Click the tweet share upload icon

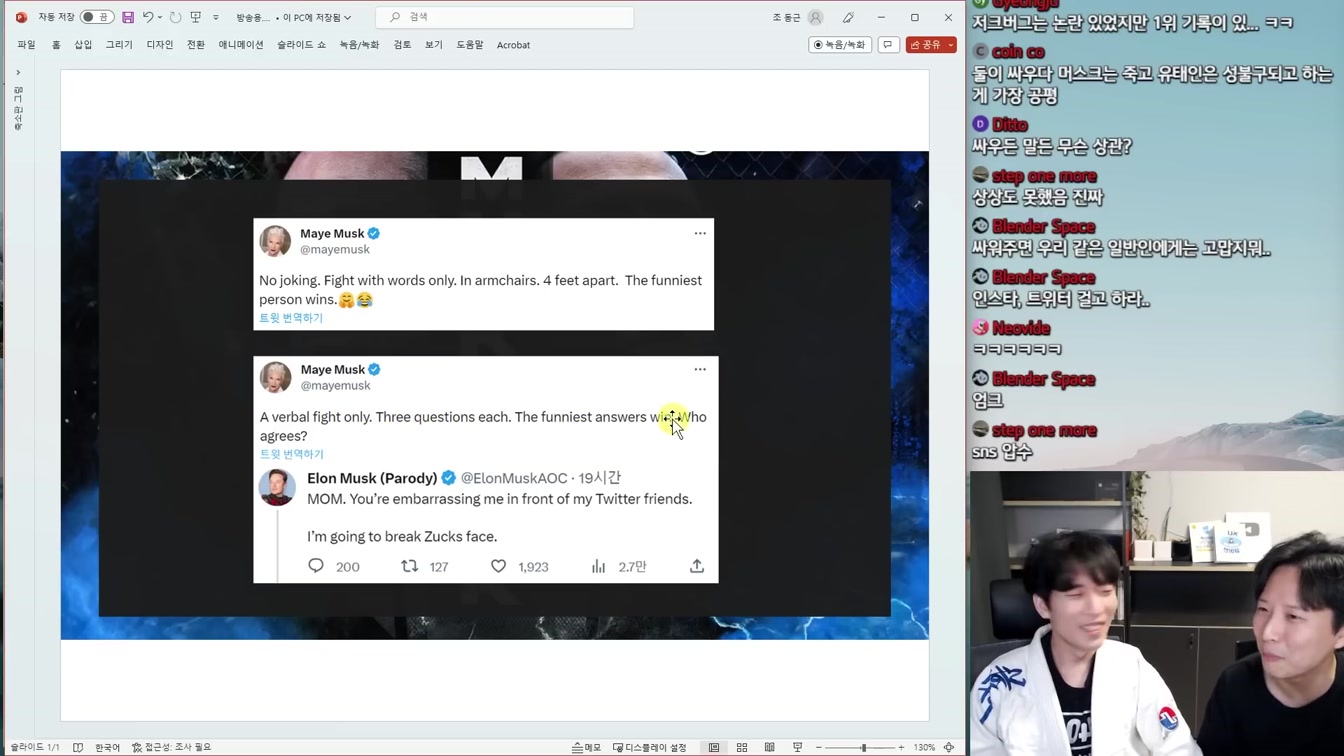pos(697,566)
